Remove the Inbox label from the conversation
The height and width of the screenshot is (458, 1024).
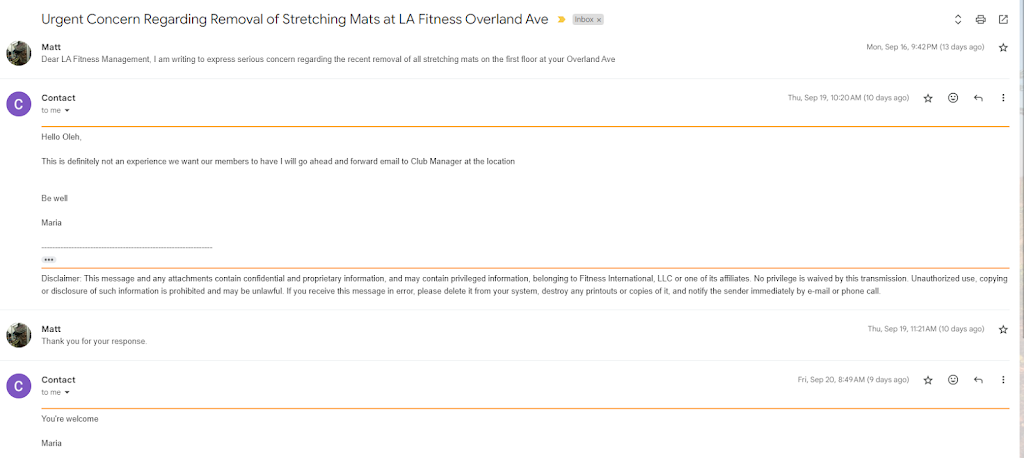click(599, 20)
